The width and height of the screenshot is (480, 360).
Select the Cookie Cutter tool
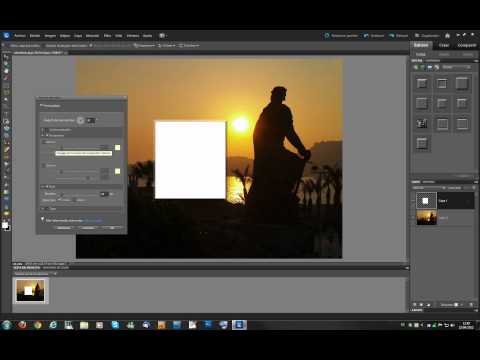(x=6, y=128)
